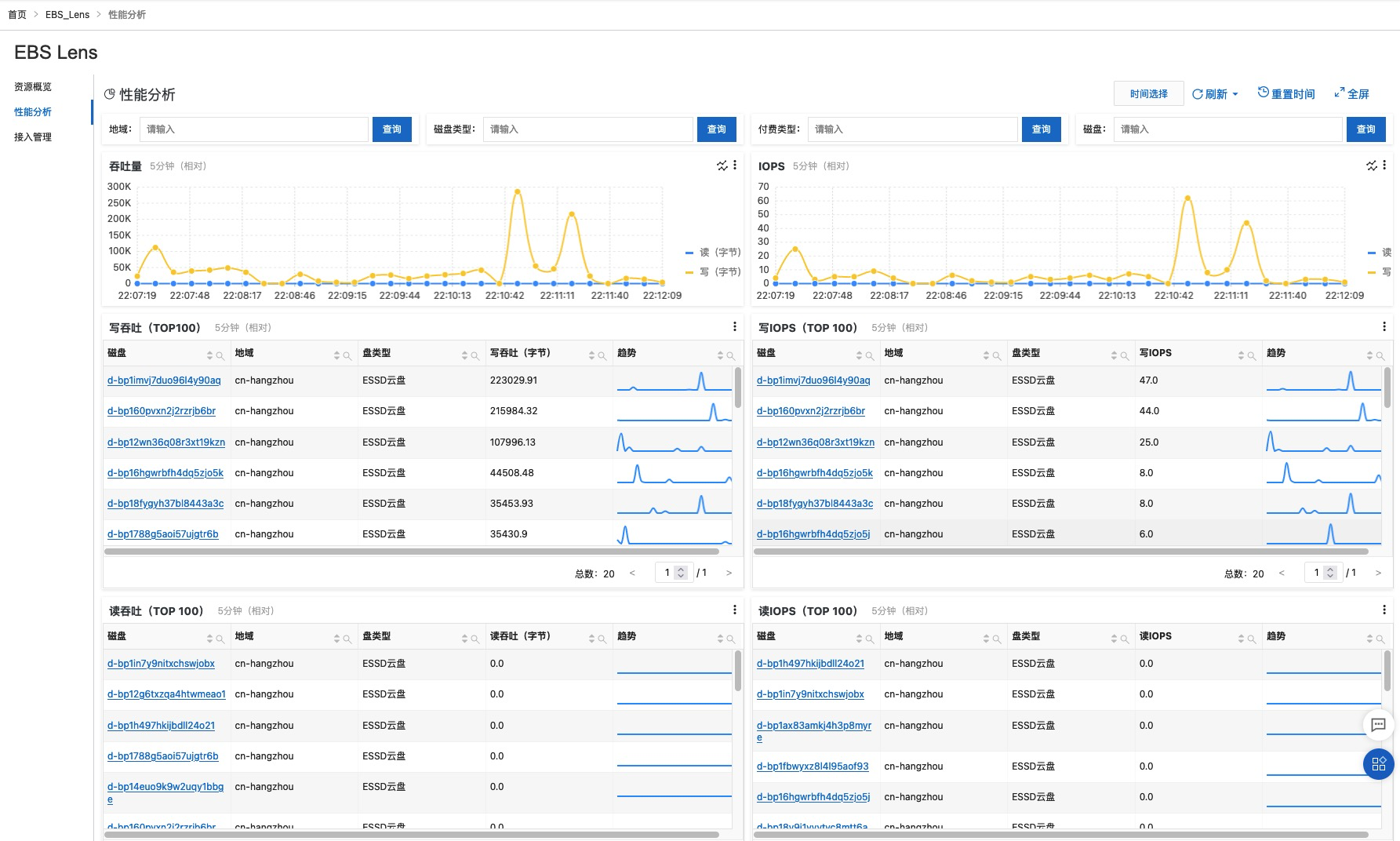The image size is (1400, 841).
Task: Open disk d-bp1fbwyxz8l4l95aof93 link
Action: pyautogui.click(x=813, y=766)
